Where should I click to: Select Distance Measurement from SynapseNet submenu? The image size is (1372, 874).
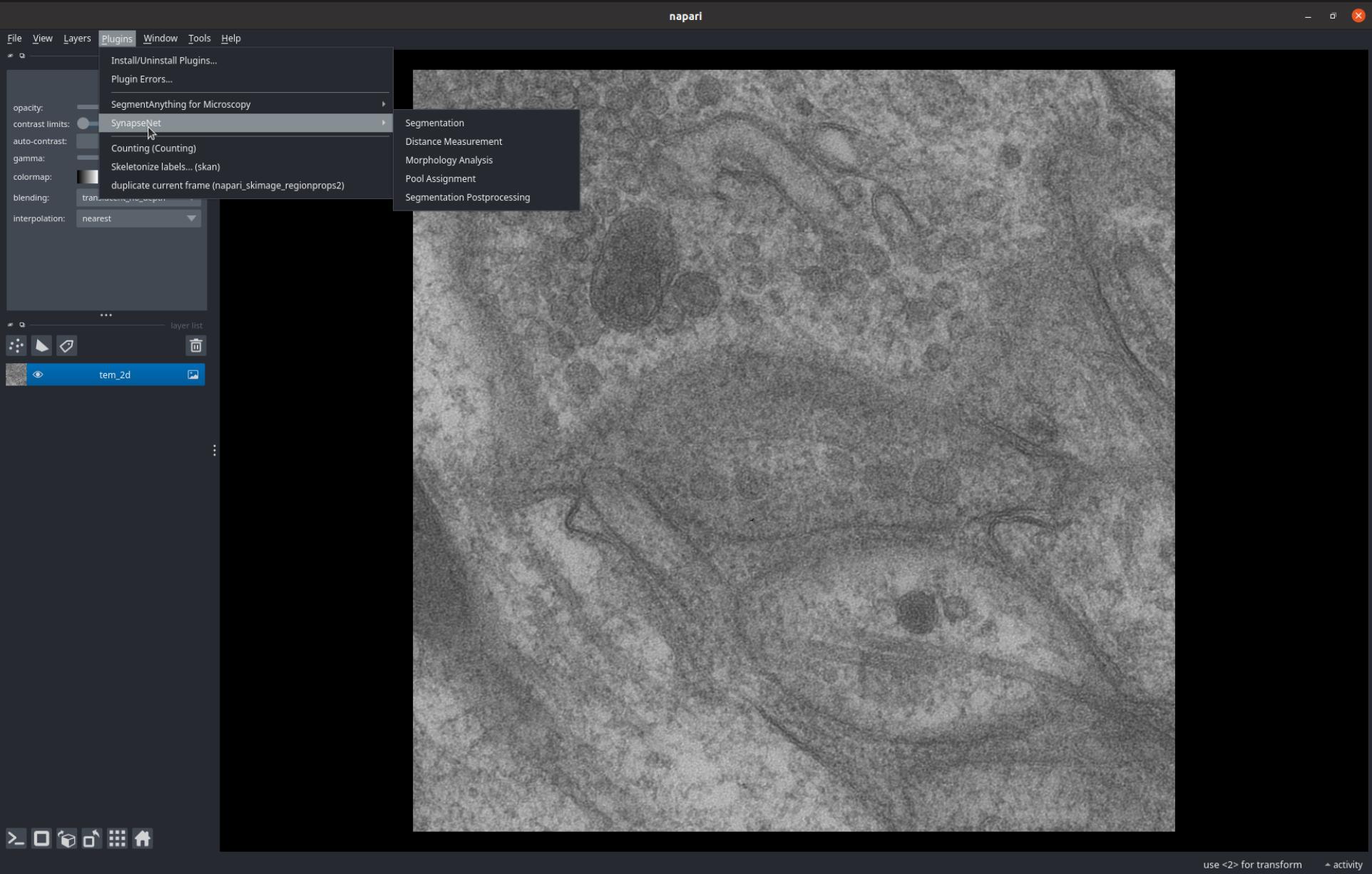click(x=454, y=141)
